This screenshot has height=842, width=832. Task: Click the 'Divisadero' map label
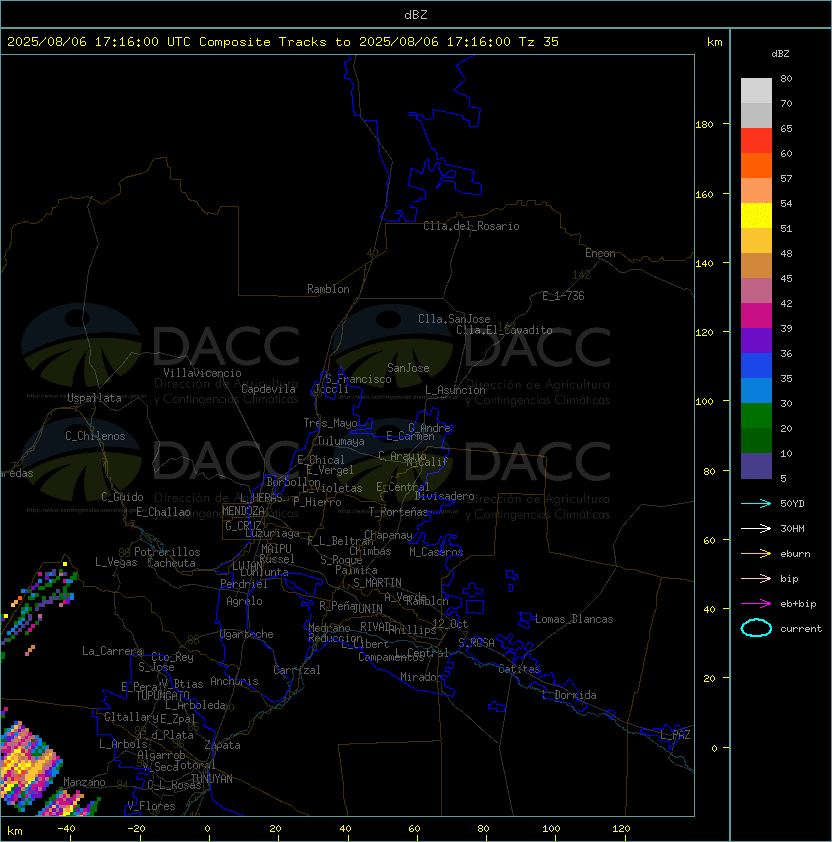pos(445,496)
